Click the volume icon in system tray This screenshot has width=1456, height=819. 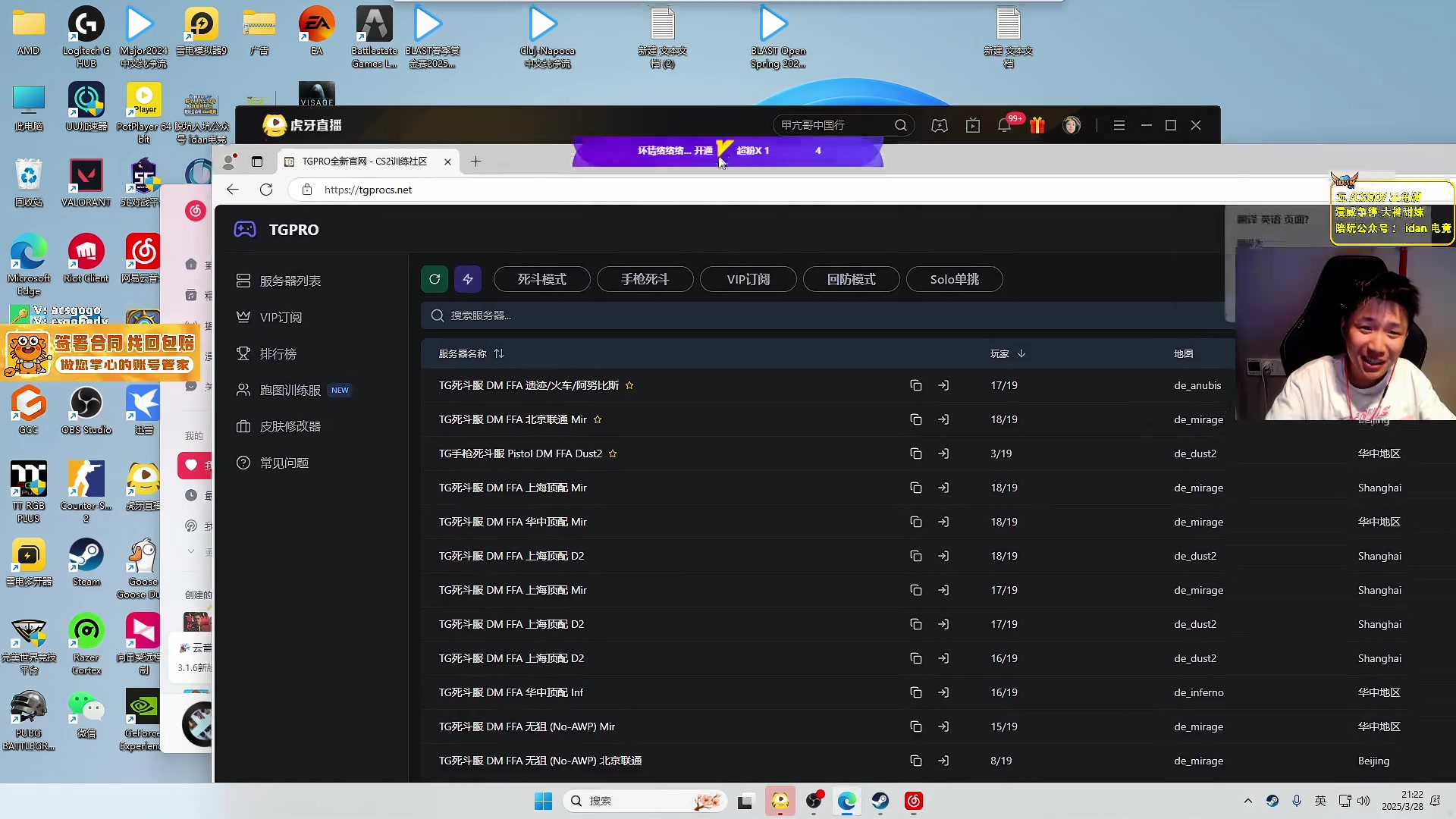point(1363,801)
